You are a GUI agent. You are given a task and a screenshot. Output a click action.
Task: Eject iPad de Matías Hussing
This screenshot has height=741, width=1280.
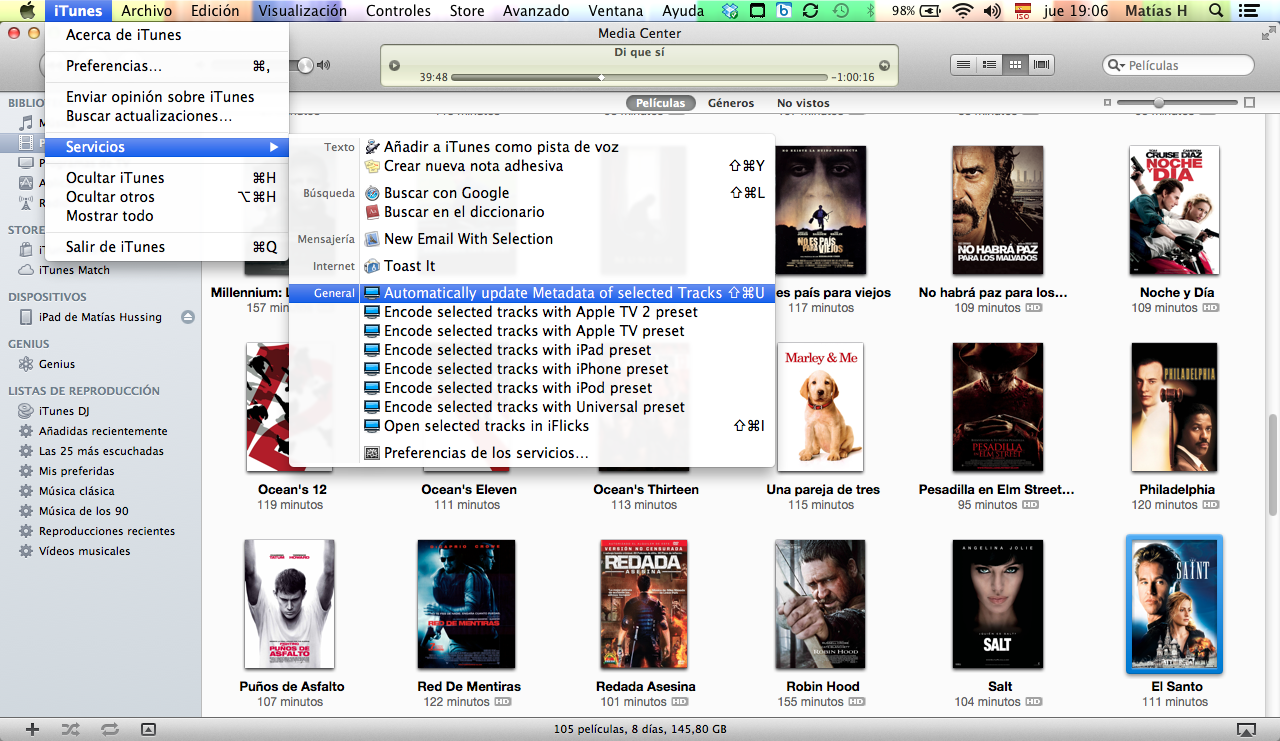click(188, 317)
